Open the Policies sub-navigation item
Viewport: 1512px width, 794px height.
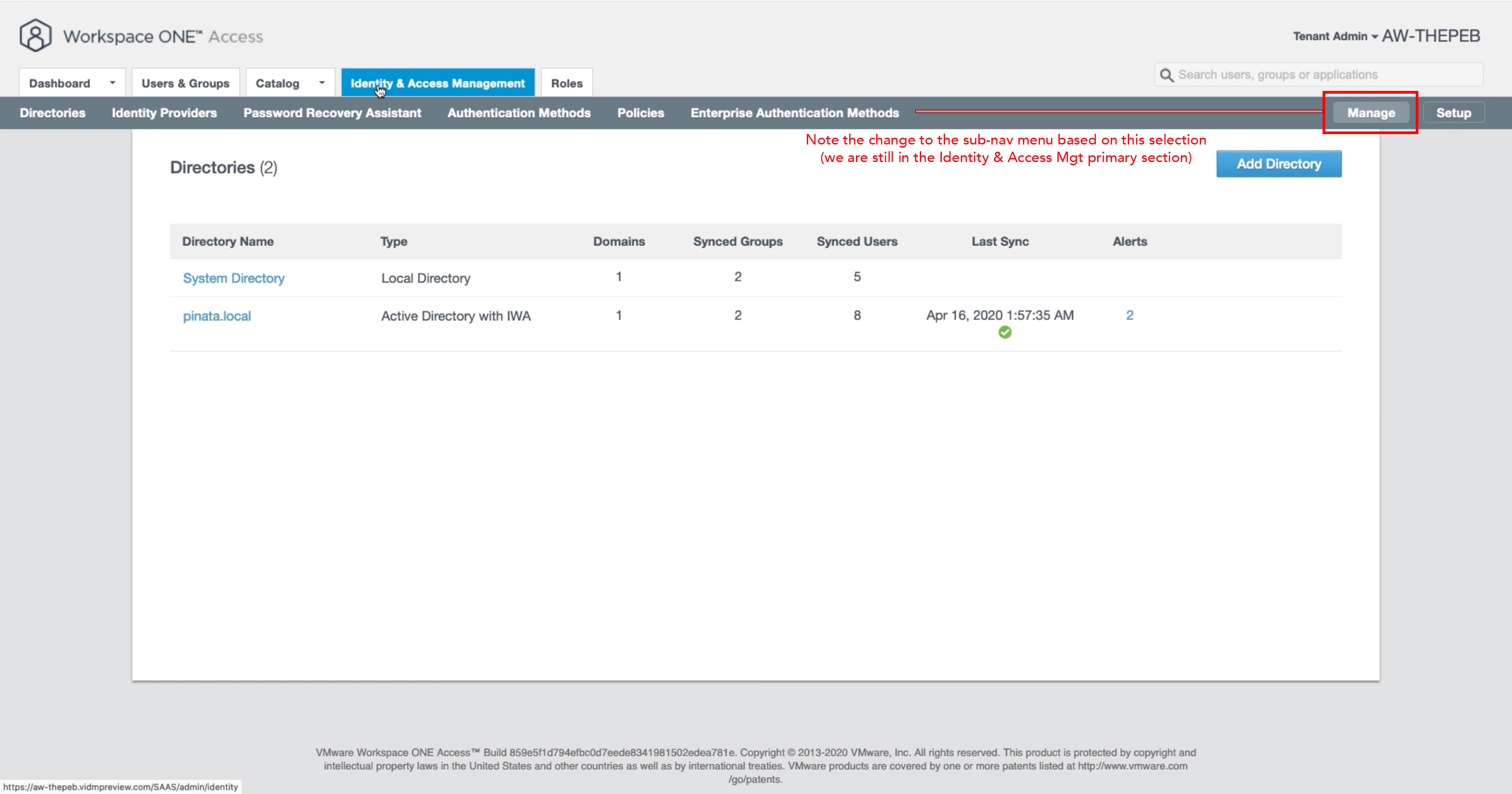coord(640,113)
